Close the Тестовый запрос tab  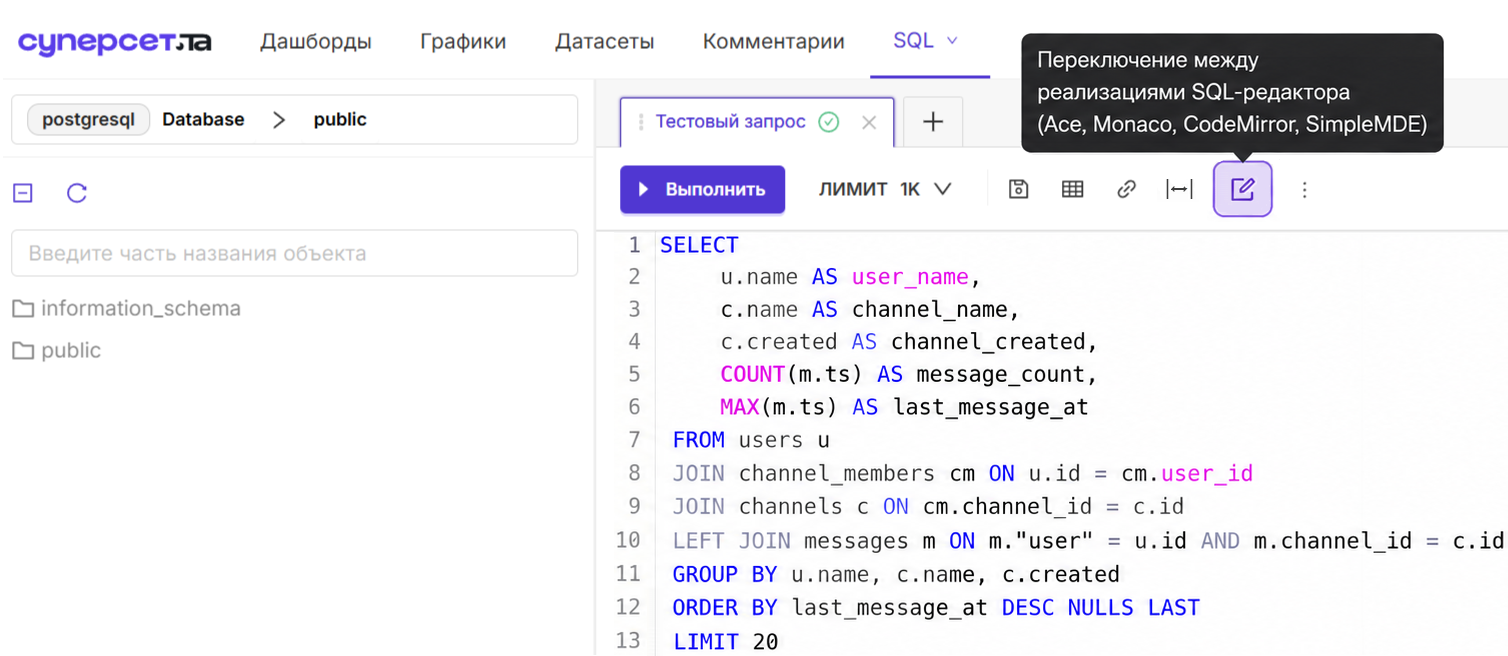click(x=869, y=123)
